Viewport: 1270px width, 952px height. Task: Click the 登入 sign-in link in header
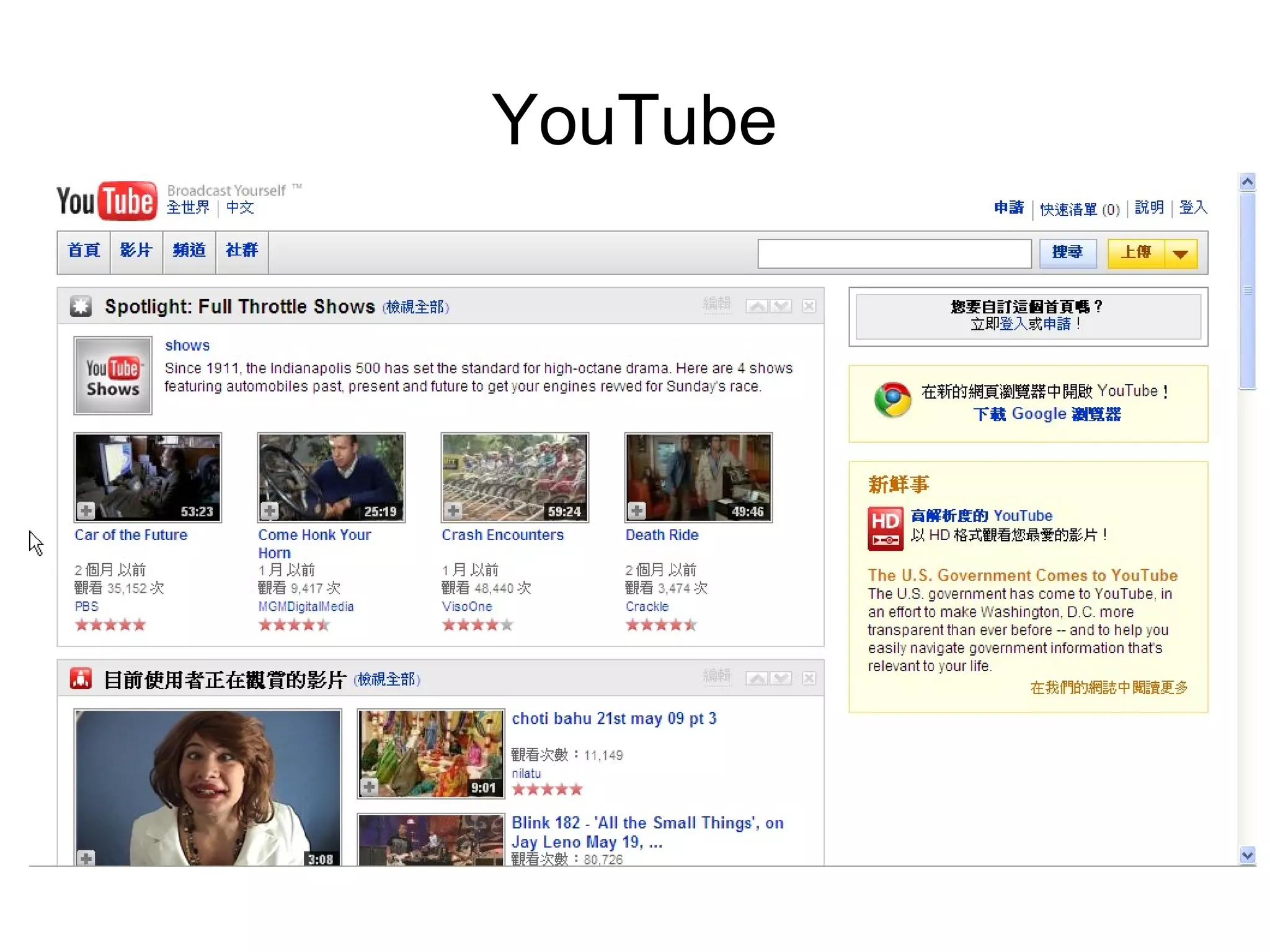pyautogui.click(x=1193, y=208)
